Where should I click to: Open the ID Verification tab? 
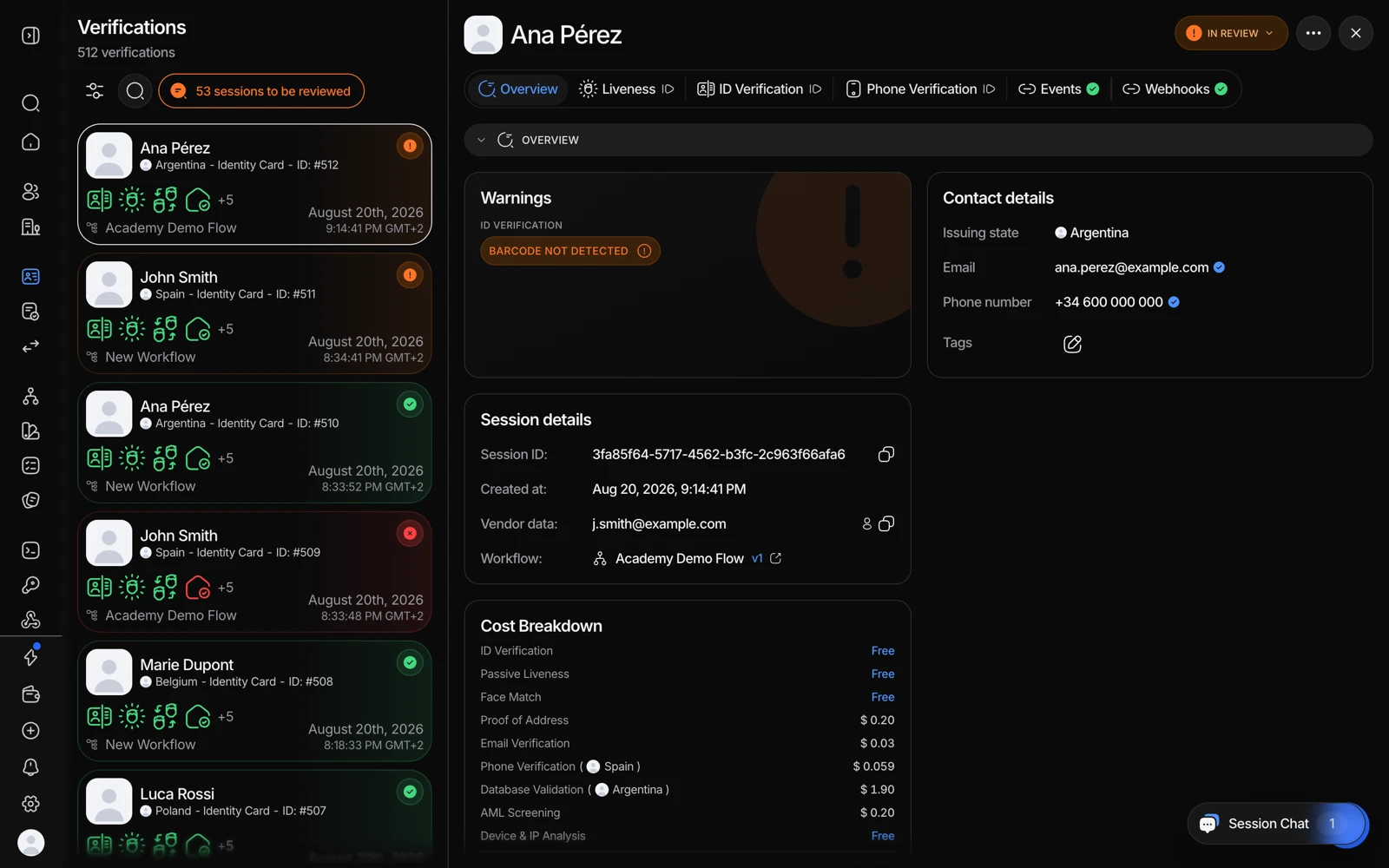(759, 89)
